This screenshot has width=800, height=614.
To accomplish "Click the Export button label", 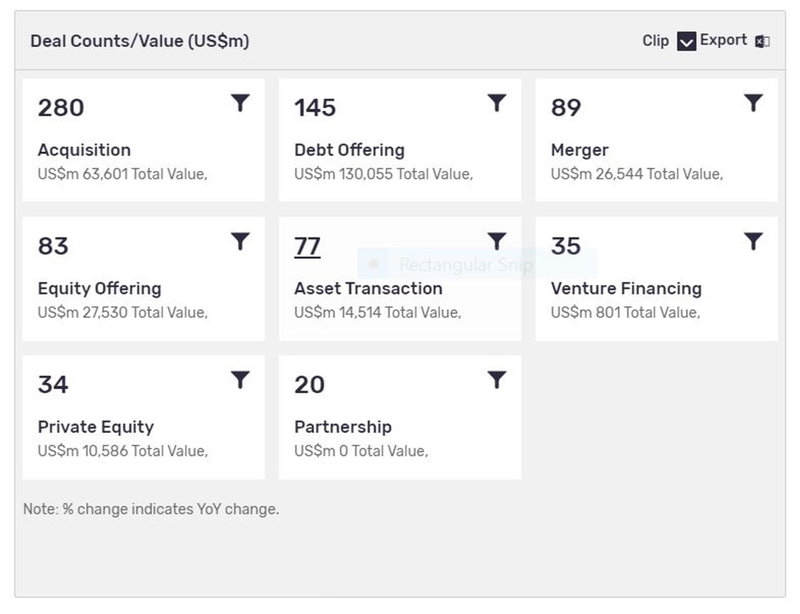I will tap(723, 40).
